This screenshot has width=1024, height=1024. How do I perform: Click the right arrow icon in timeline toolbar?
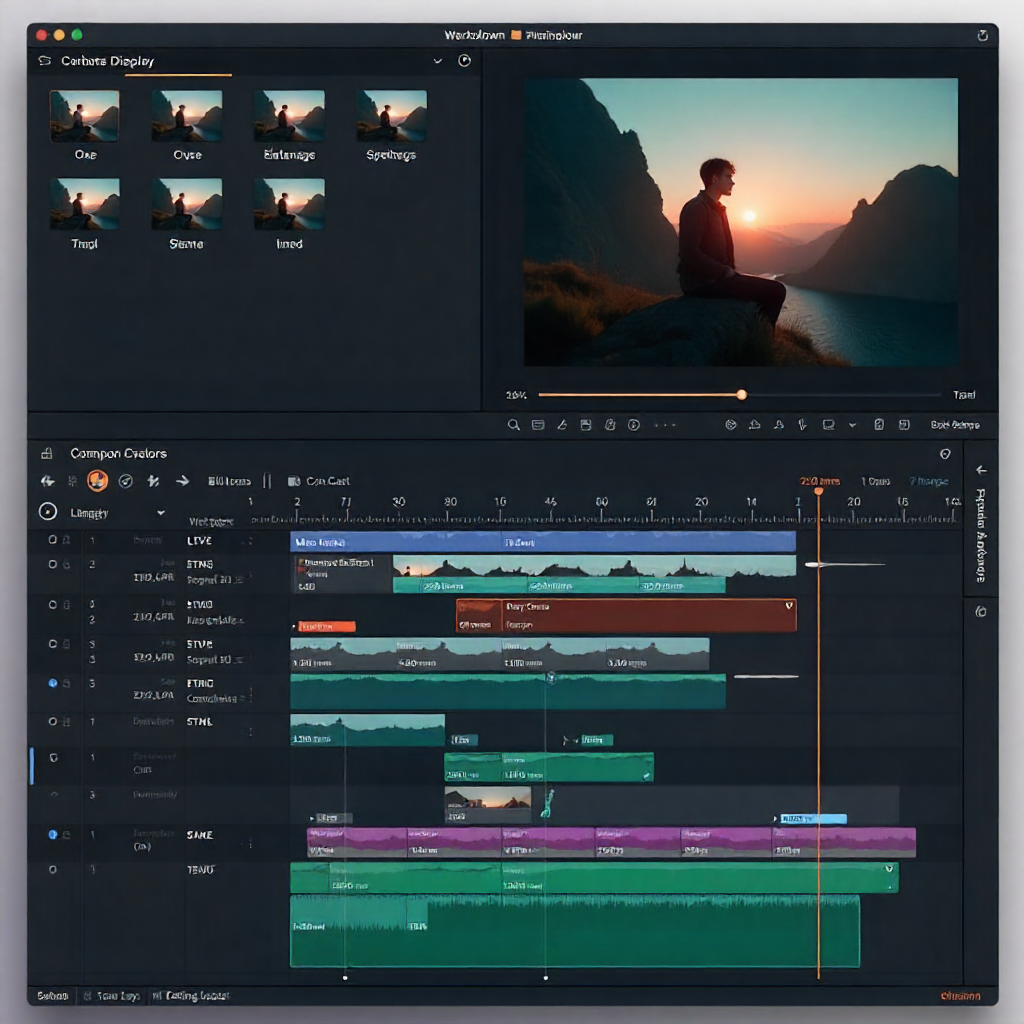tap(182, 481)
